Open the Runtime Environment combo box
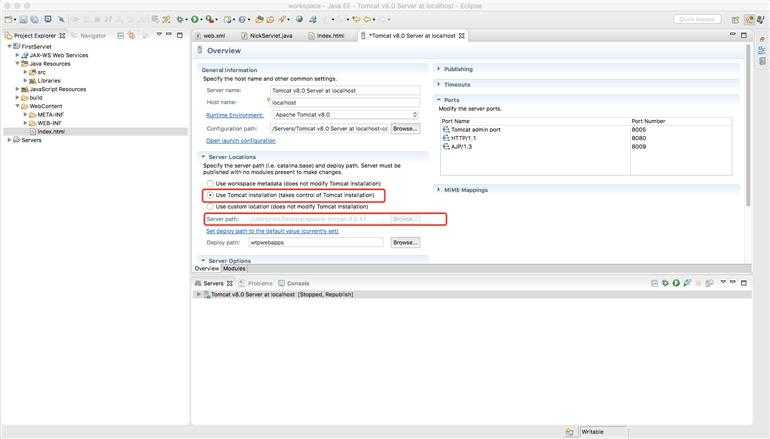 click(346, 115)
